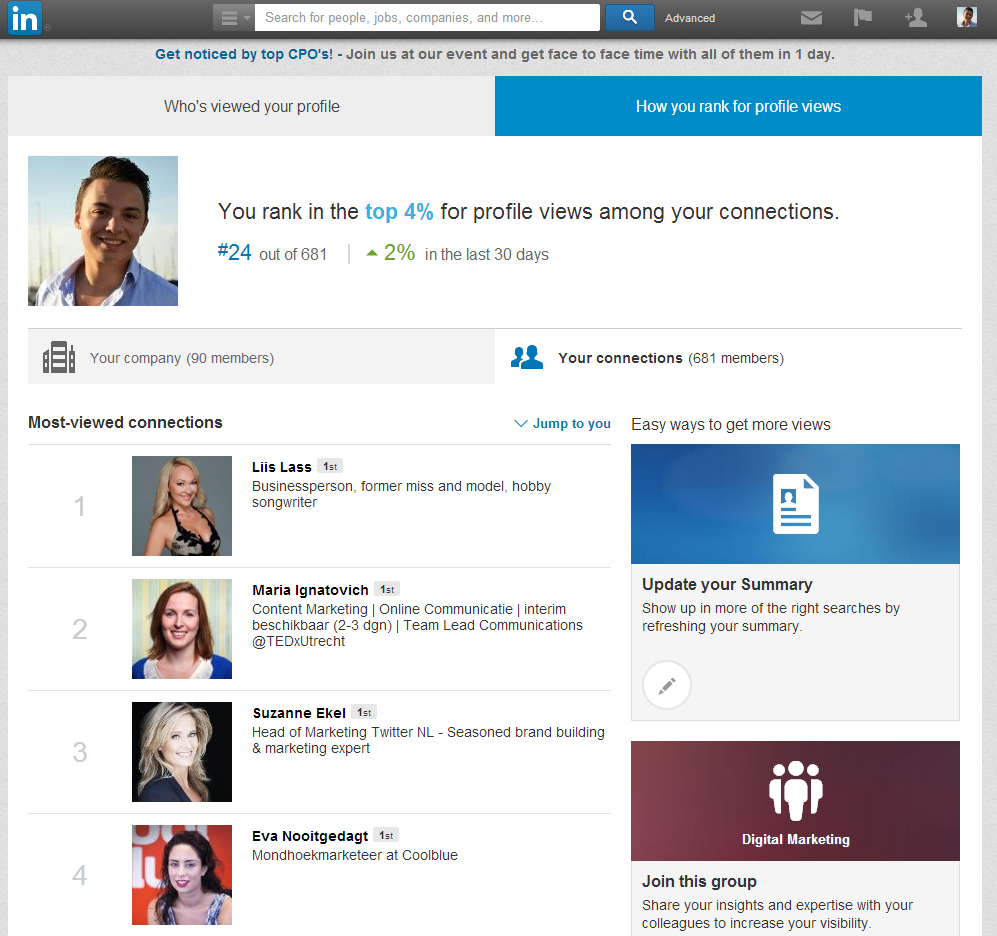Click the pencil edit summary icon
997x936 pixels.
click(667, 686)
